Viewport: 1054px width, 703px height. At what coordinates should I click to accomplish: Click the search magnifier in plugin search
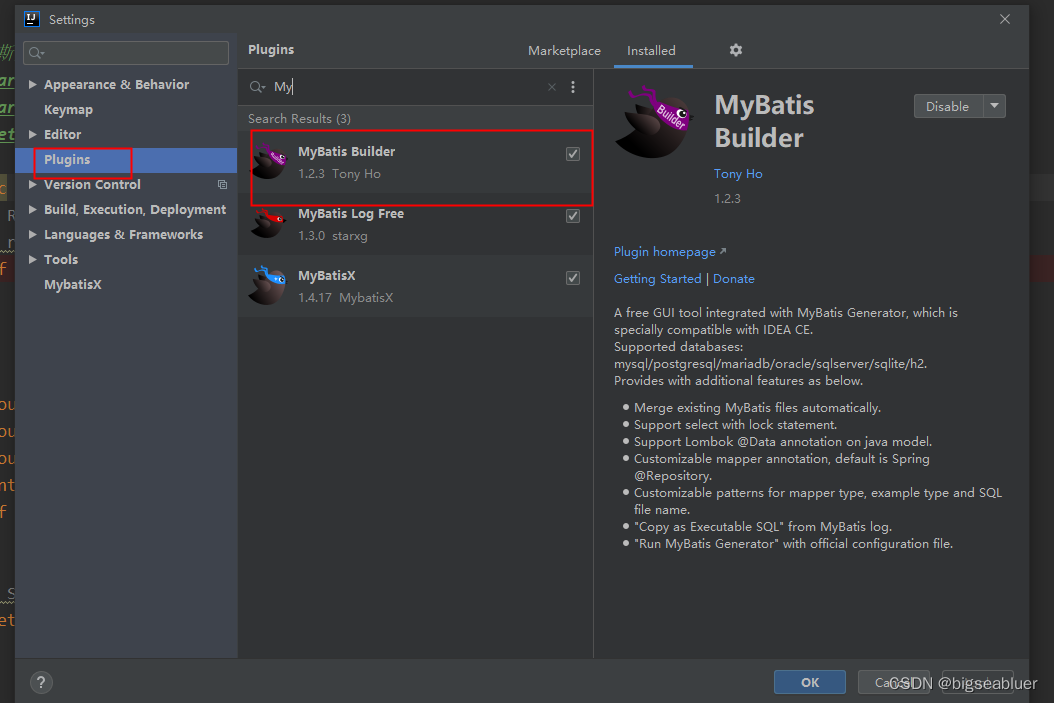257,87
